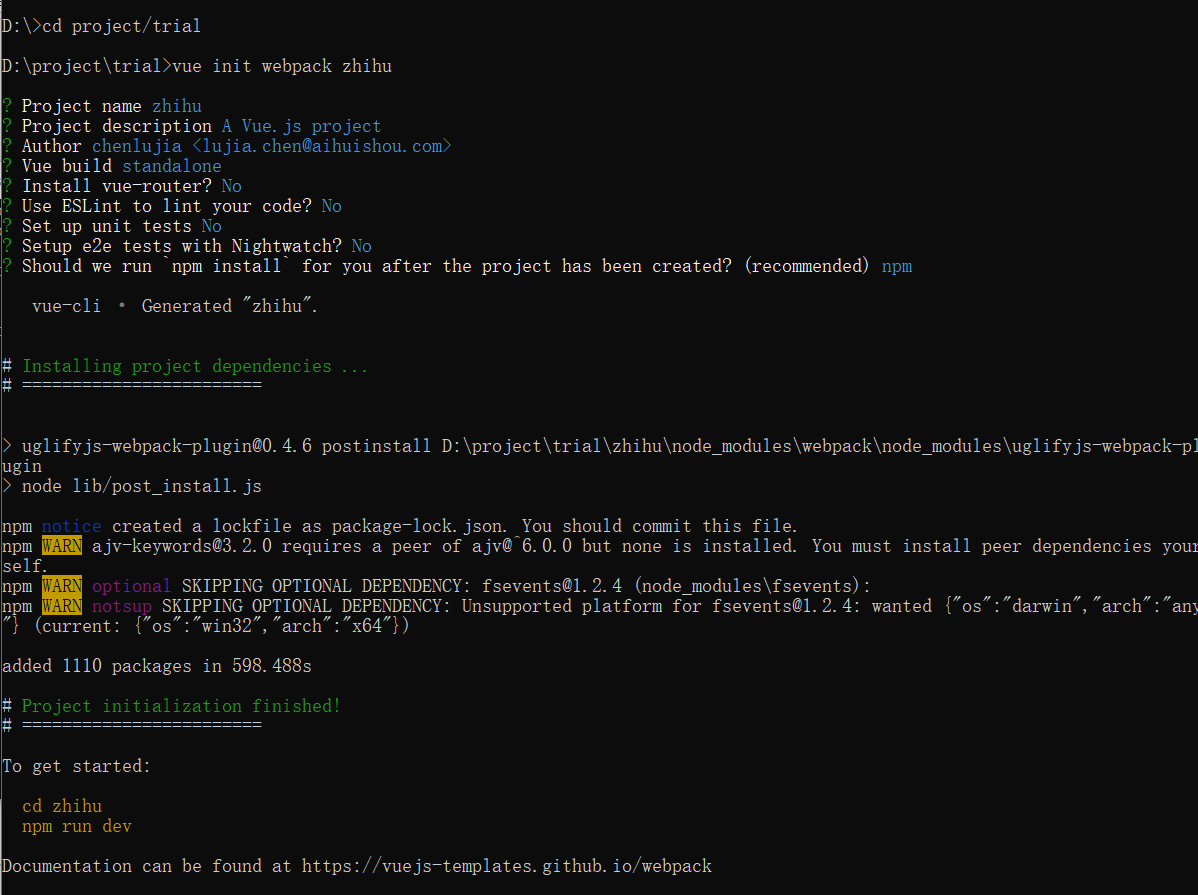Click the WARN badge on the ajv-keywords line
The image size is (1198, 895).
pyautogui.click(x=62, y=546)
